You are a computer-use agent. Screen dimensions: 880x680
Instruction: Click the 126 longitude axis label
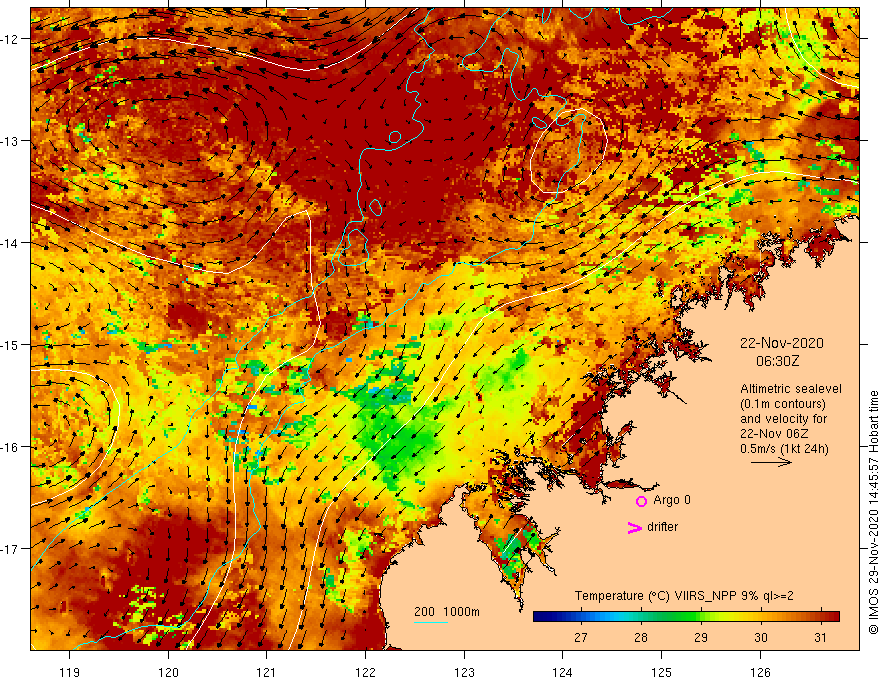point(760,672)
